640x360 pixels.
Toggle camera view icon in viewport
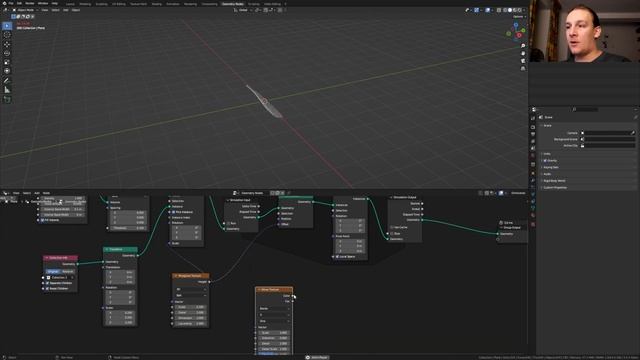523,61
